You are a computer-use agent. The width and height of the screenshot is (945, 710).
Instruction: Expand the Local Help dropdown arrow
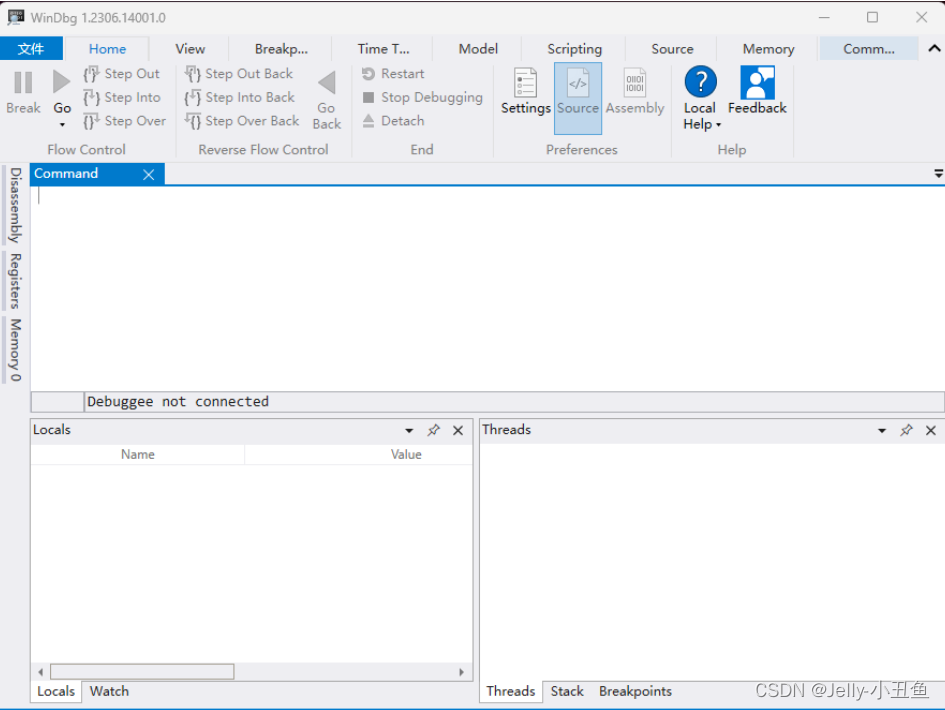point(718,125)
